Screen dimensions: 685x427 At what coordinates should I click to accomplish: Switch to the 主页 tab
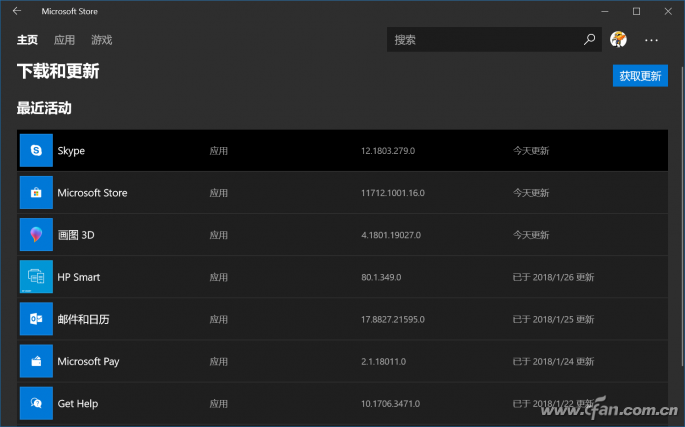[x=27, y=40]
